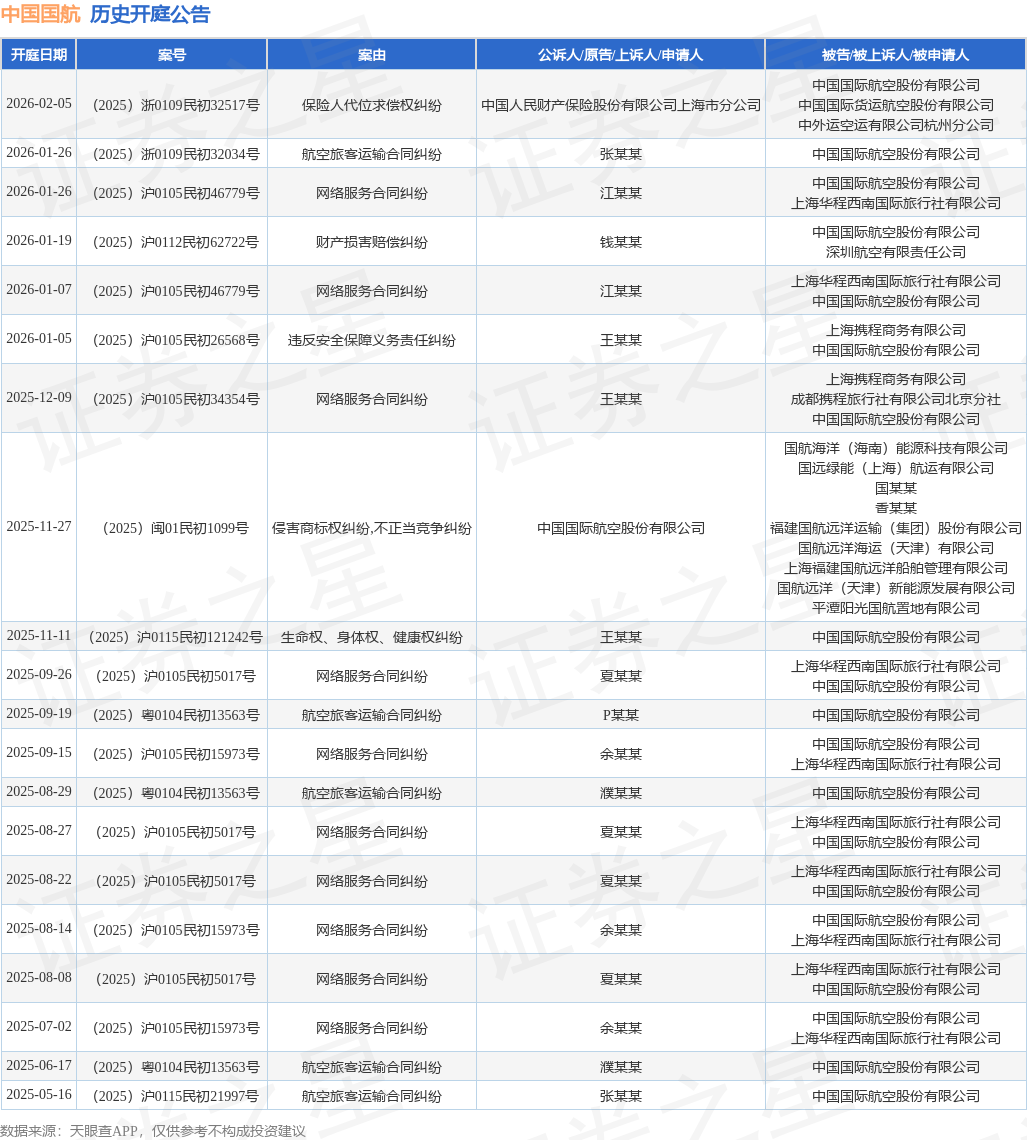This screenshot has width=1027, height=1140.
Task: Click the date 2026-01-07 cell
Action: point(39,289)
